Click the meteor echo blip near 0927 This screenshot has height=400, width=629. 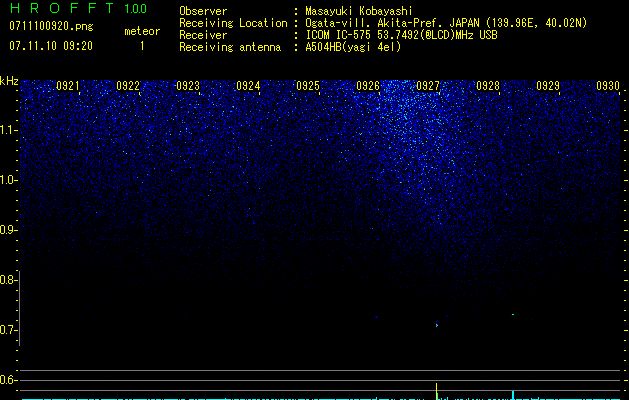pyautogui.click(x=437, y=325)
